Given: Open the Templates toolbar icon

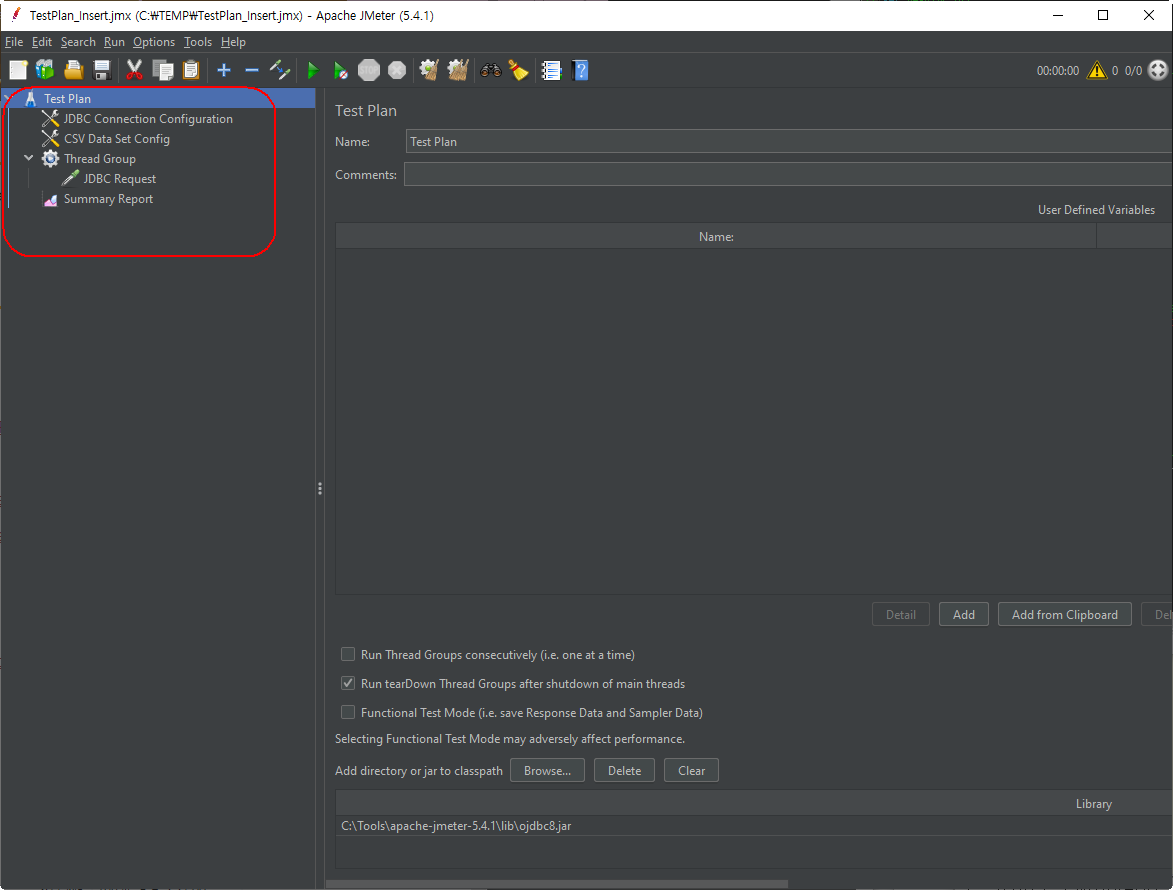Looking at the screenshot, I should (46, 70).
